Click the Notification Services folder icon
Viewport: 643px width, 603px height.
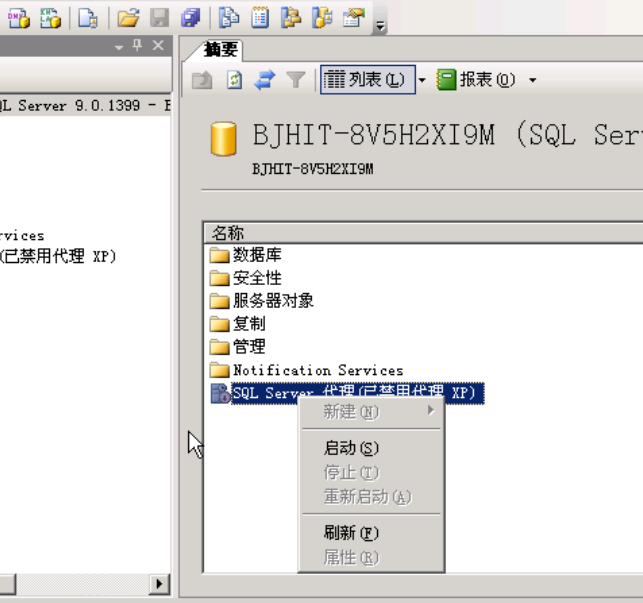click(219, 370)
